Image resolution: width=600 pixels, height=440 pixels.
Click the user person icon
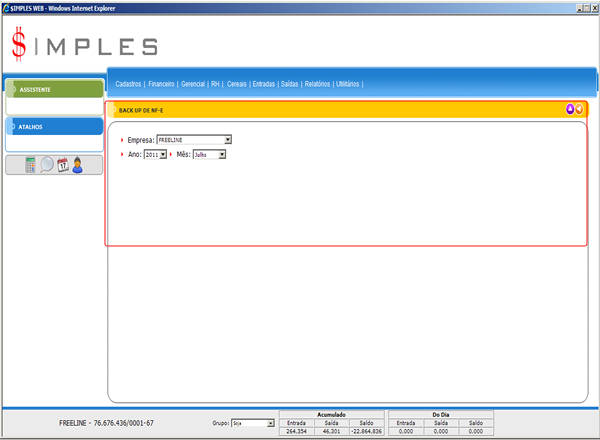[x=77, y=165]
